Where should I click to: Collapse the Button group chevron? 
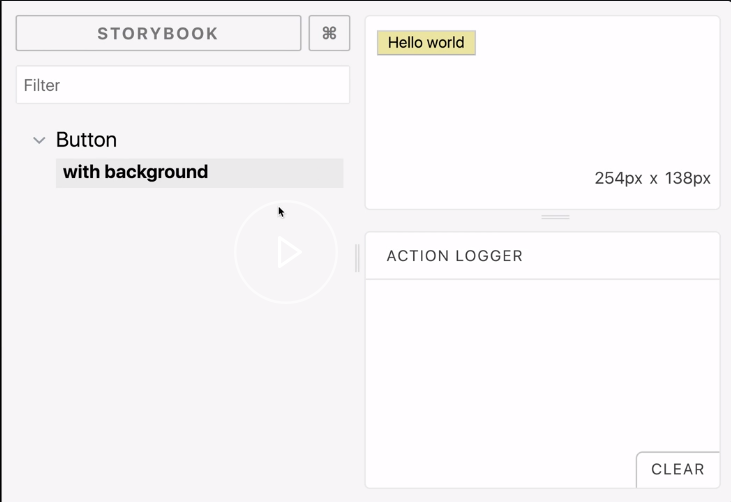point(39,140)
